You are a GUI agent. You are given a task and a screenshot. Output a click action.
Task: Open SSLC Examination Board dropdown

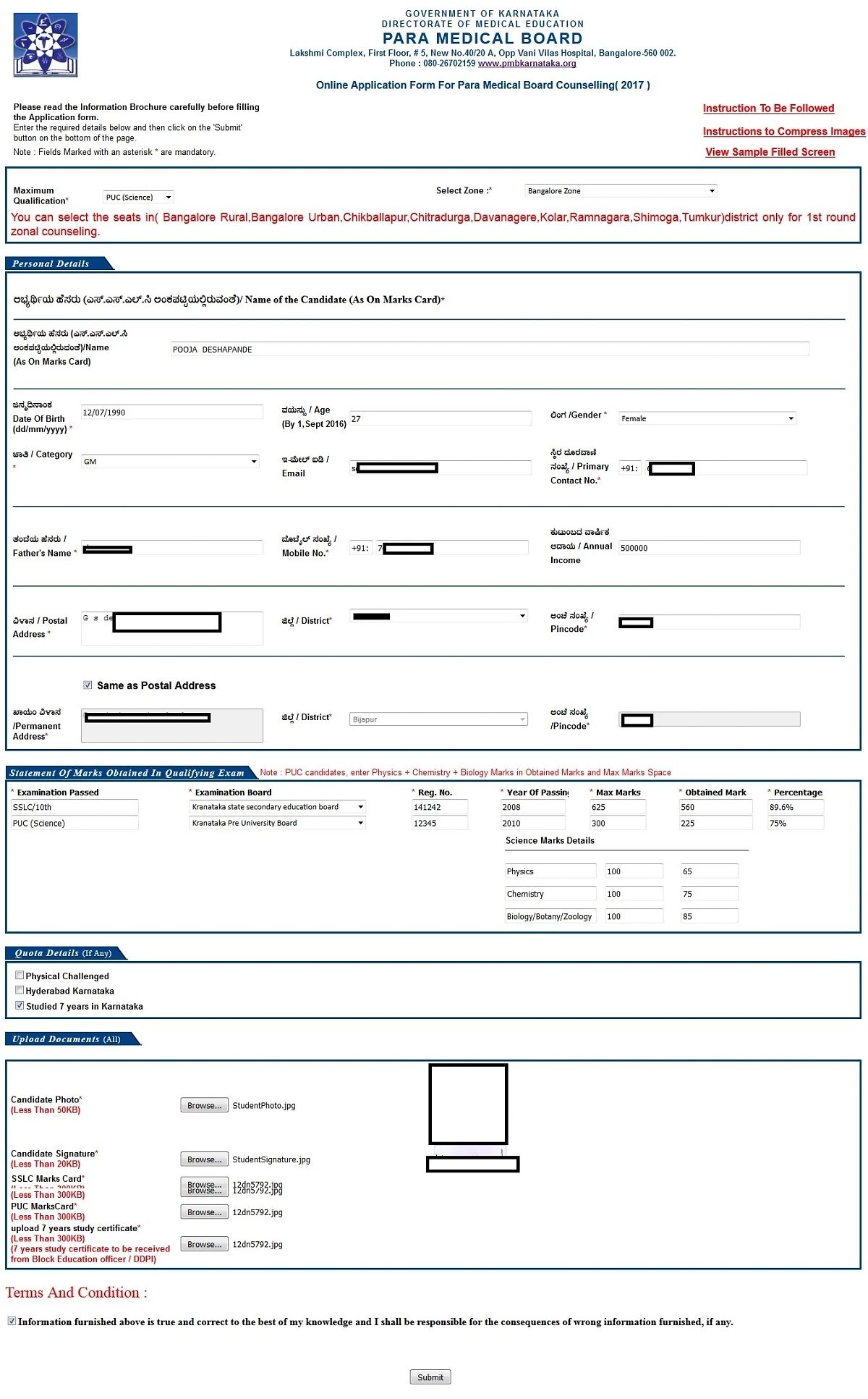pyautogui.click(x=277, y=807)
